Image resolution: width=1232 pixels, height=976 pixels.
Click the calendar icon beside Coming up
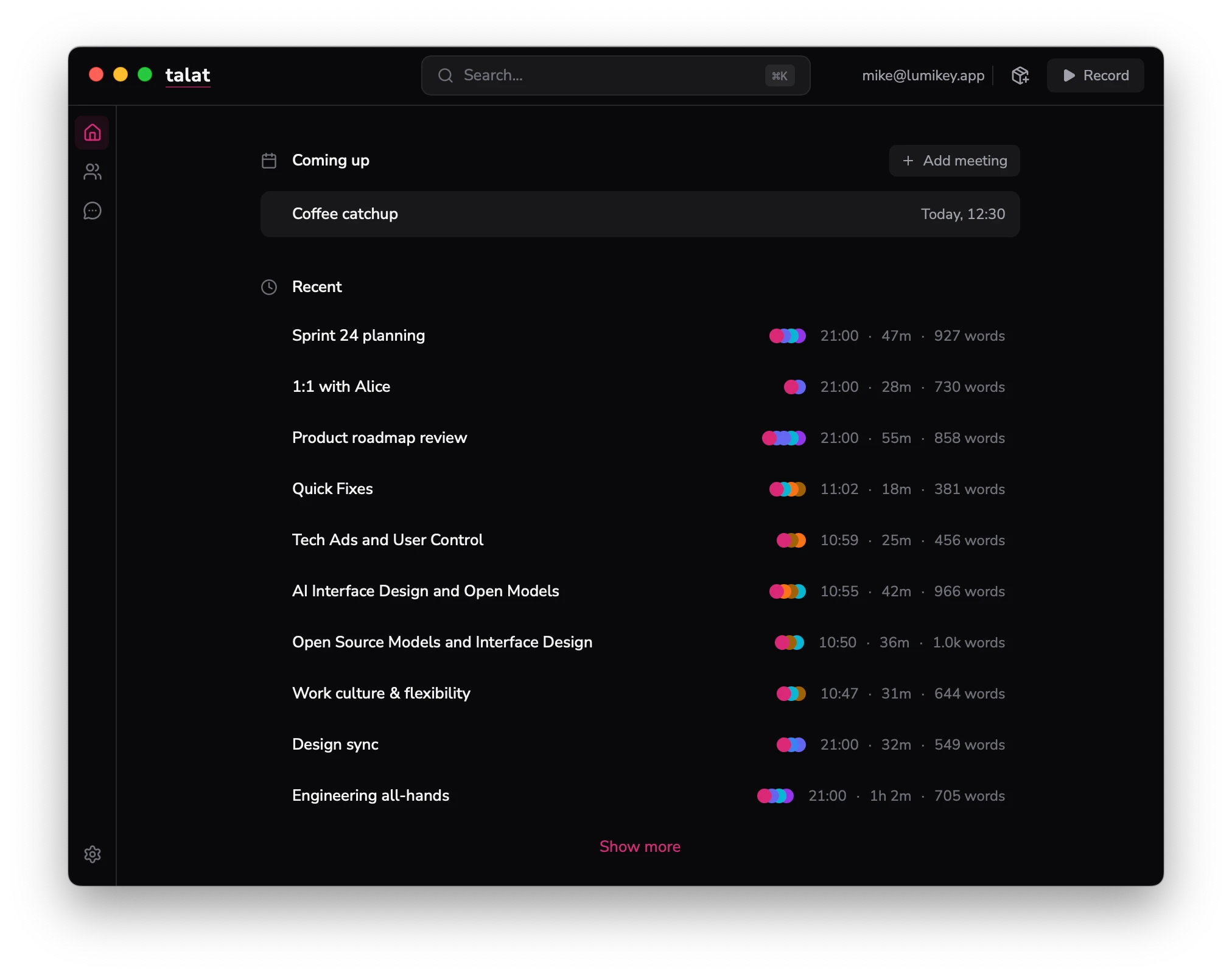269,161
